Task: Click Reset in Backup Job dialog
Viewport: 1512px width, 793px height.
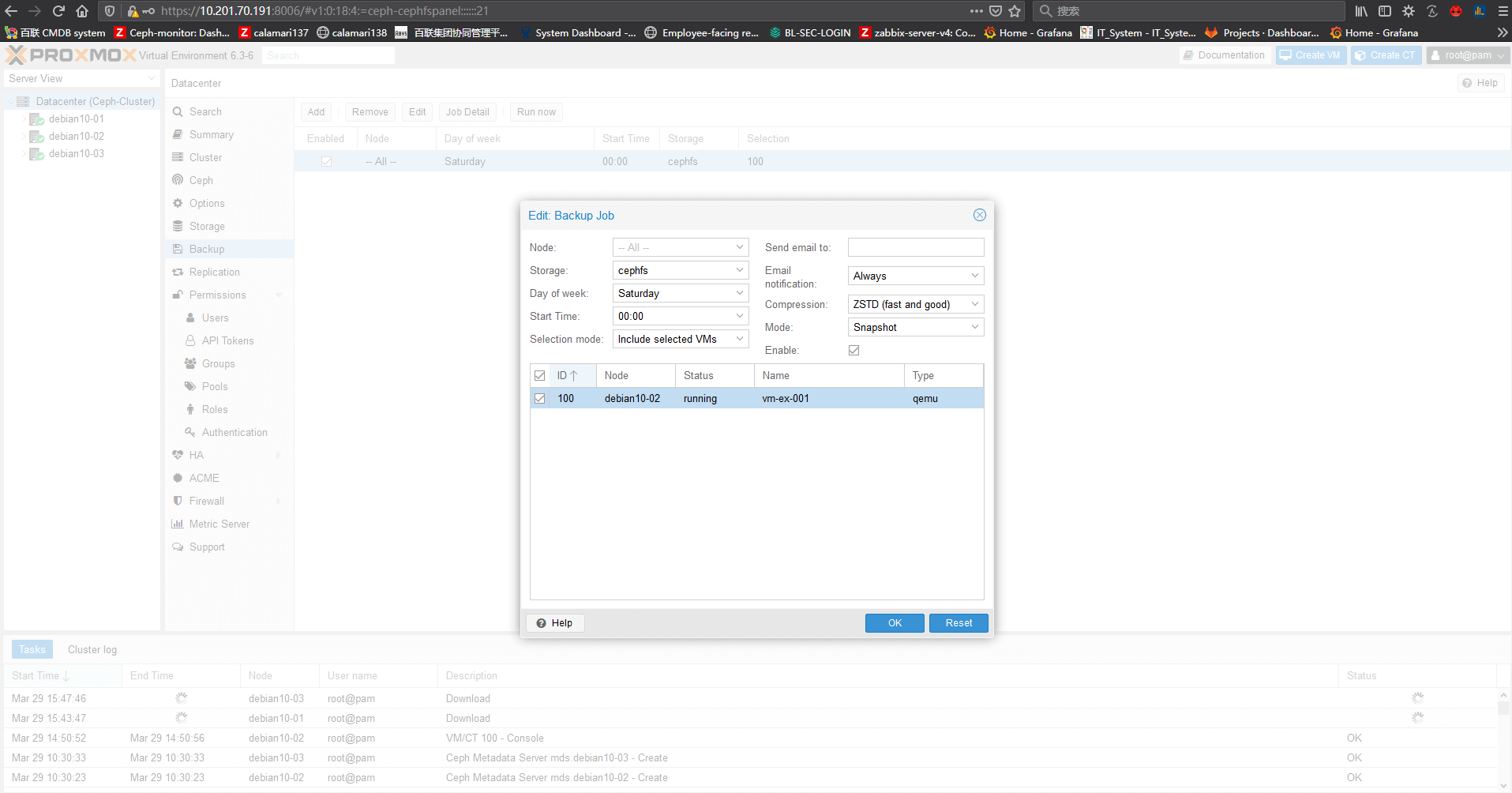Action: pos(959,623)
